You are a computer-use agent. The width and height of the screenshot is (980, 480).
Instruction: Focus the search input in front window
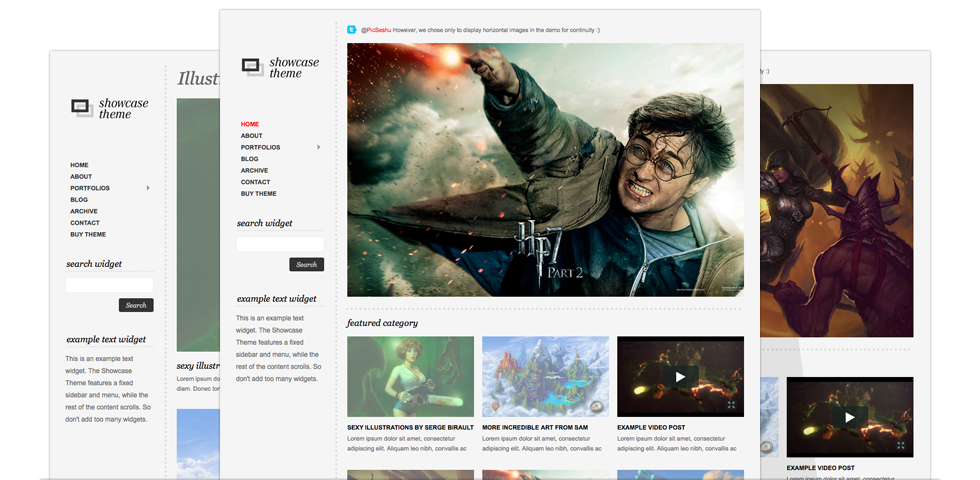(280, 244)
